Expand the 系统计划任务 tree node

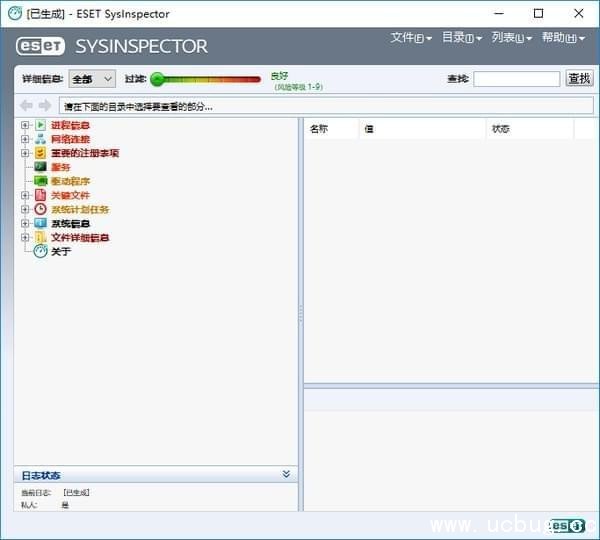tap(25, 209)
